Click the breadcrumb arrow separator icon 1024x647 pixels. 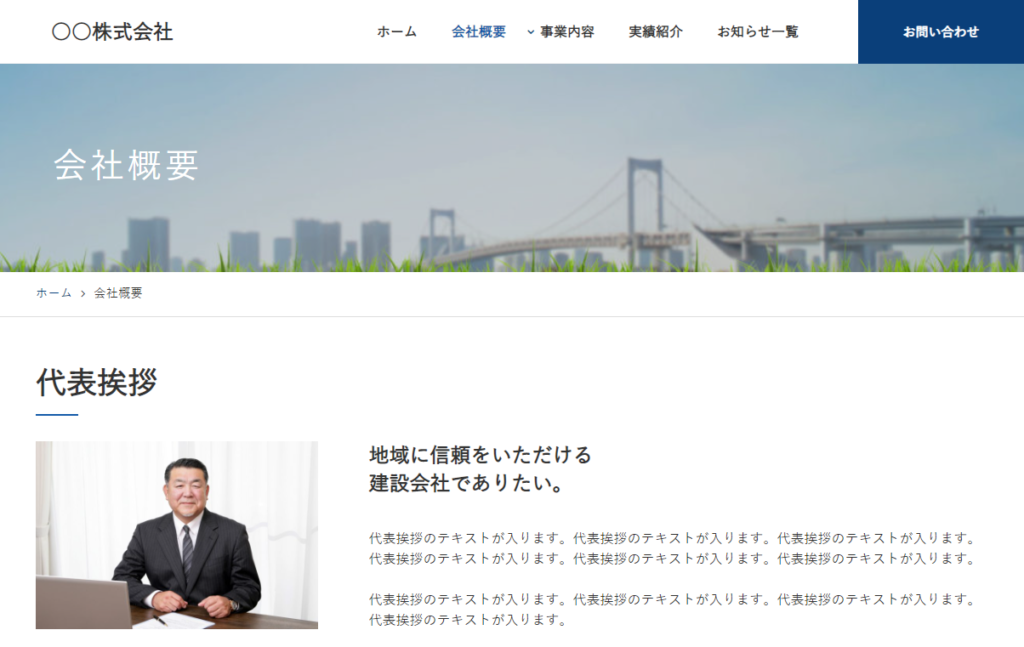pyautogui.click(x=83, y=294)
